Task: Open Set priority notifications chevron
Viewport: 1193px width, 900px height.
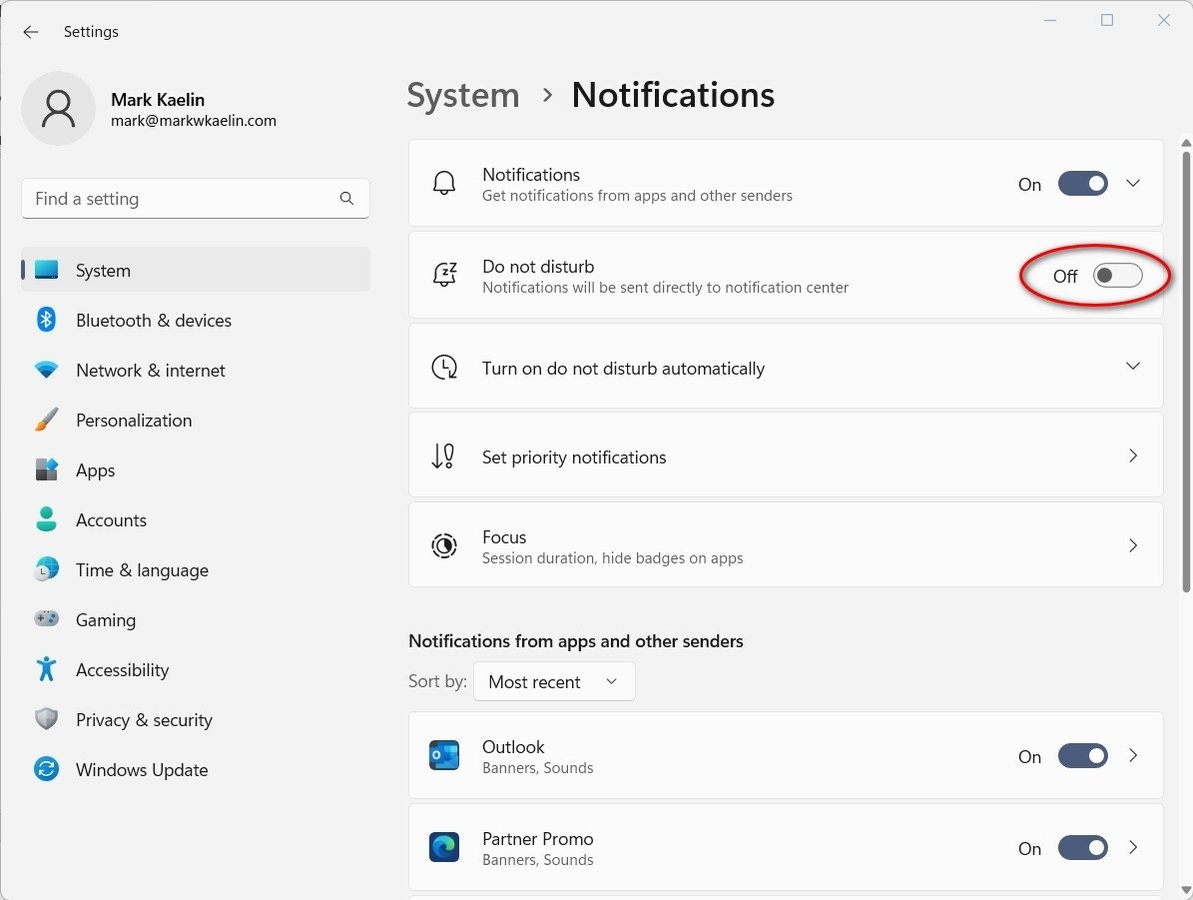Action: pos(1133,456)
